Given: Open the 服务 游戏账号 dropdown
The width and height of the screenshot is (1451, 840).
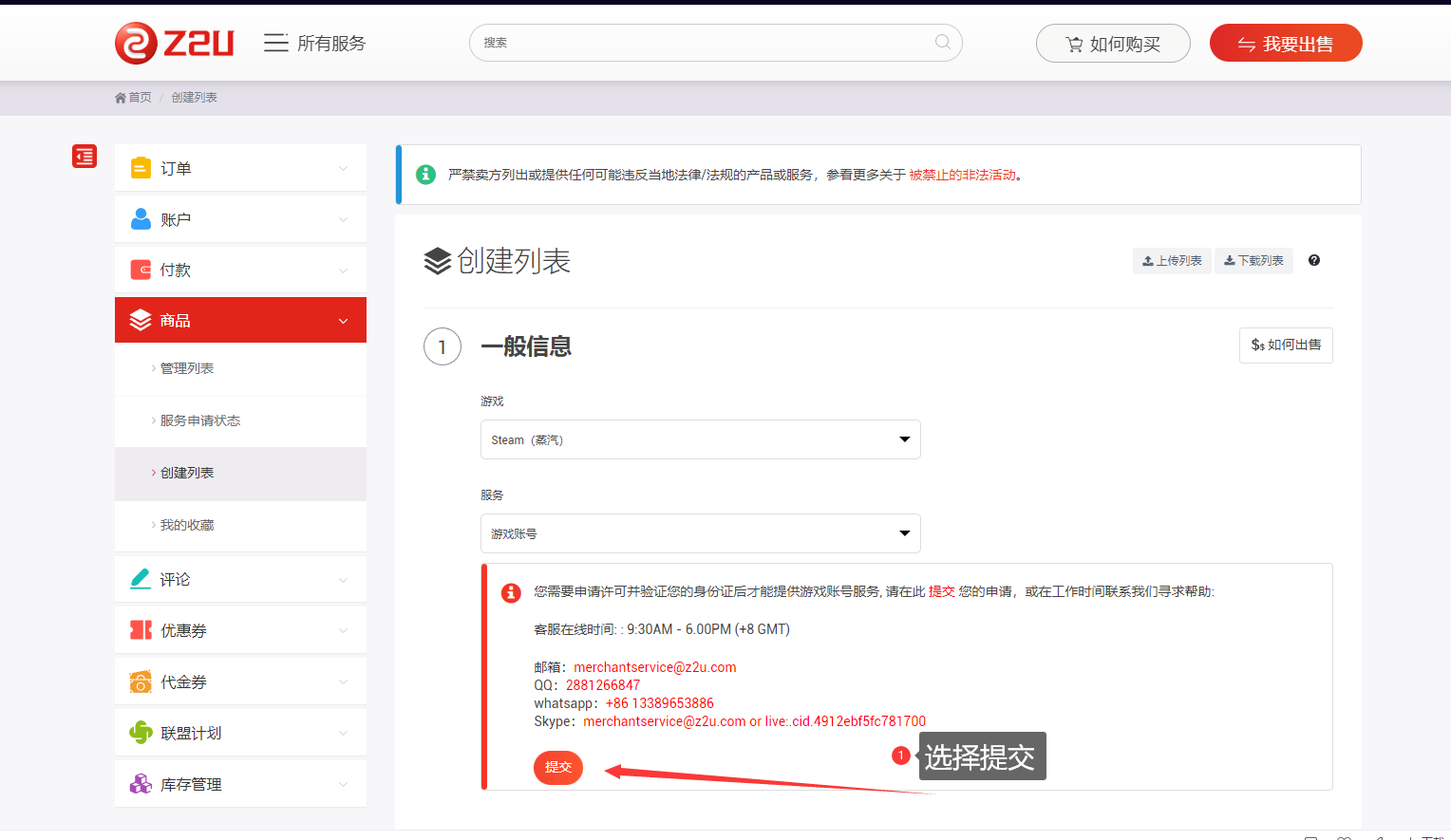Looking at the screenshot, I should pyautogui.click(x=700, y=533).
